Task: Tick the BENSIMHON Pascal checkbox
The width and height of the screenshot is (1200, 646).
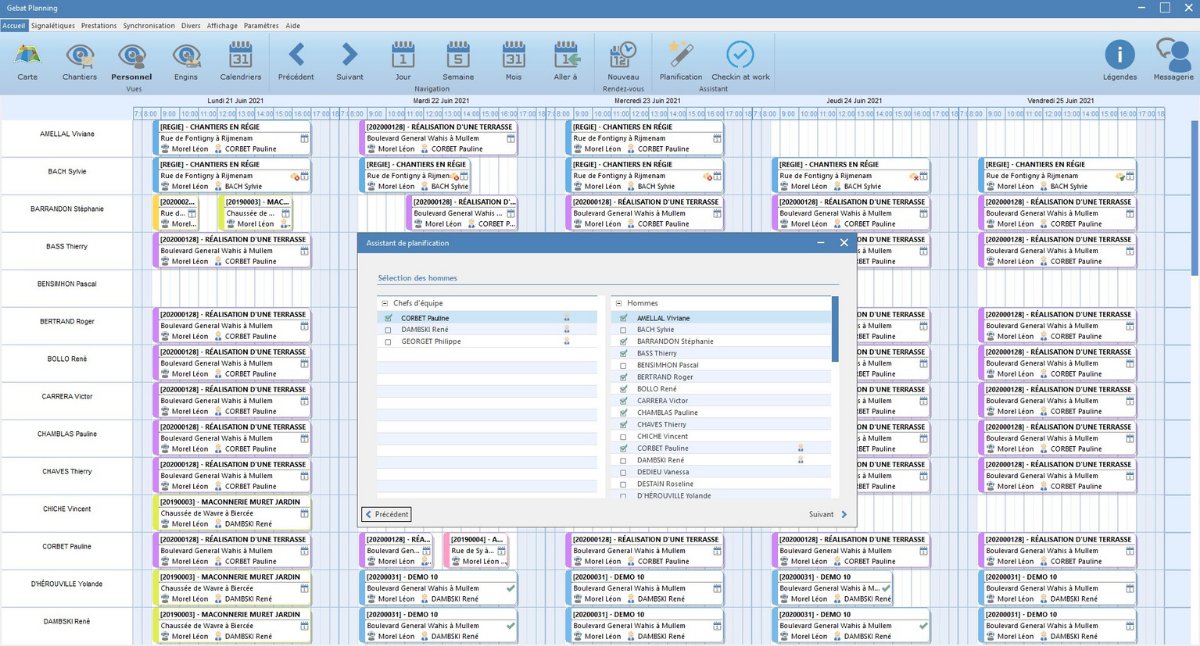Action: click(x=623, y=366)
